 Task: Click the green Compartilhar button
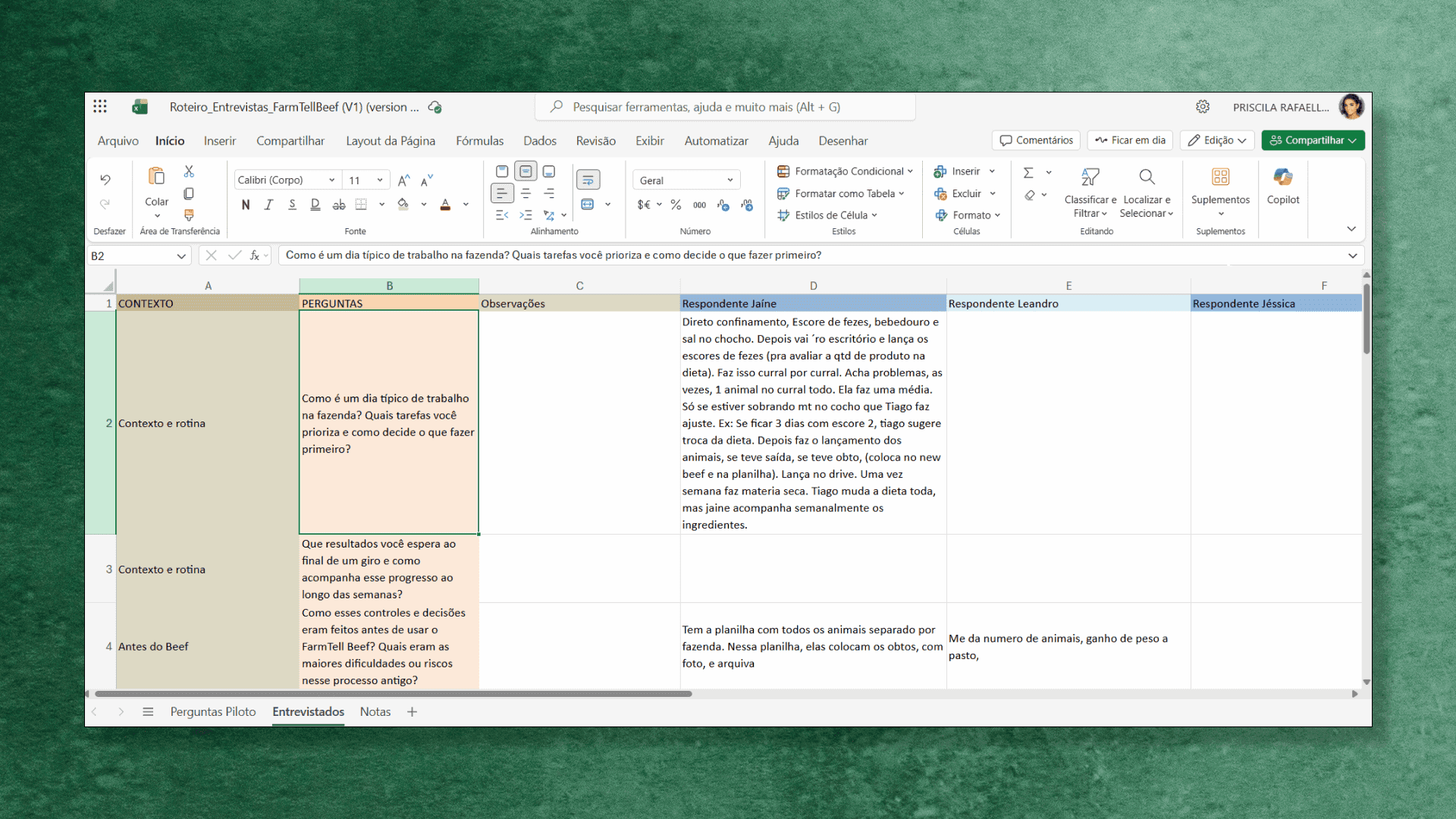tap(1313, 140)
